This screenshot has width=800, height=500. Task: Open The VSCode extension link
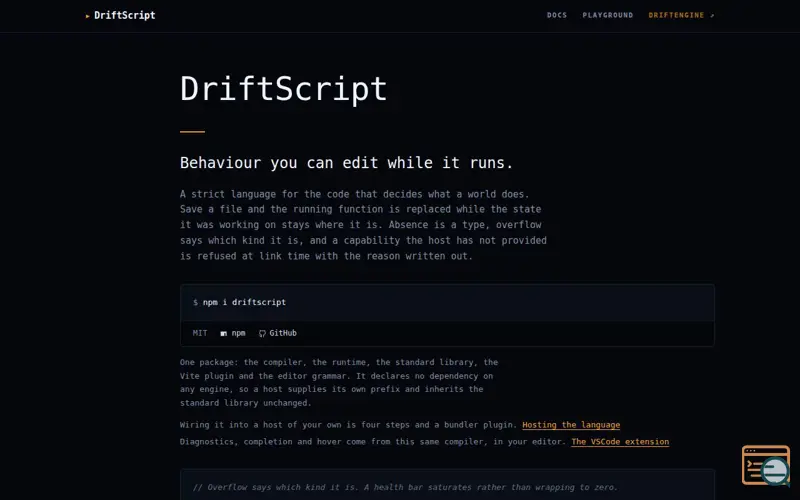coord(620,441)
